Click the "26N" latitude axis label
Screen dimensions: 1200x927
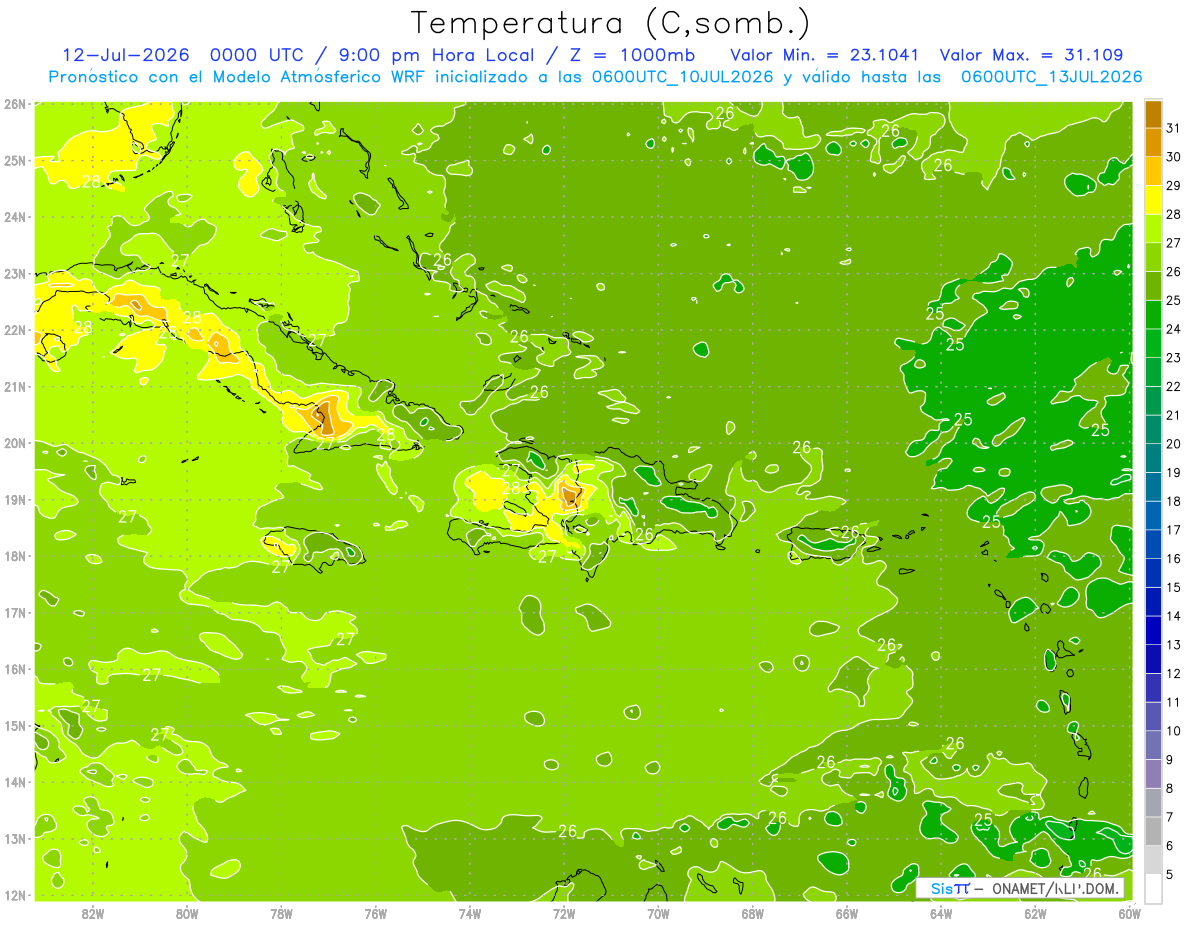15,104
